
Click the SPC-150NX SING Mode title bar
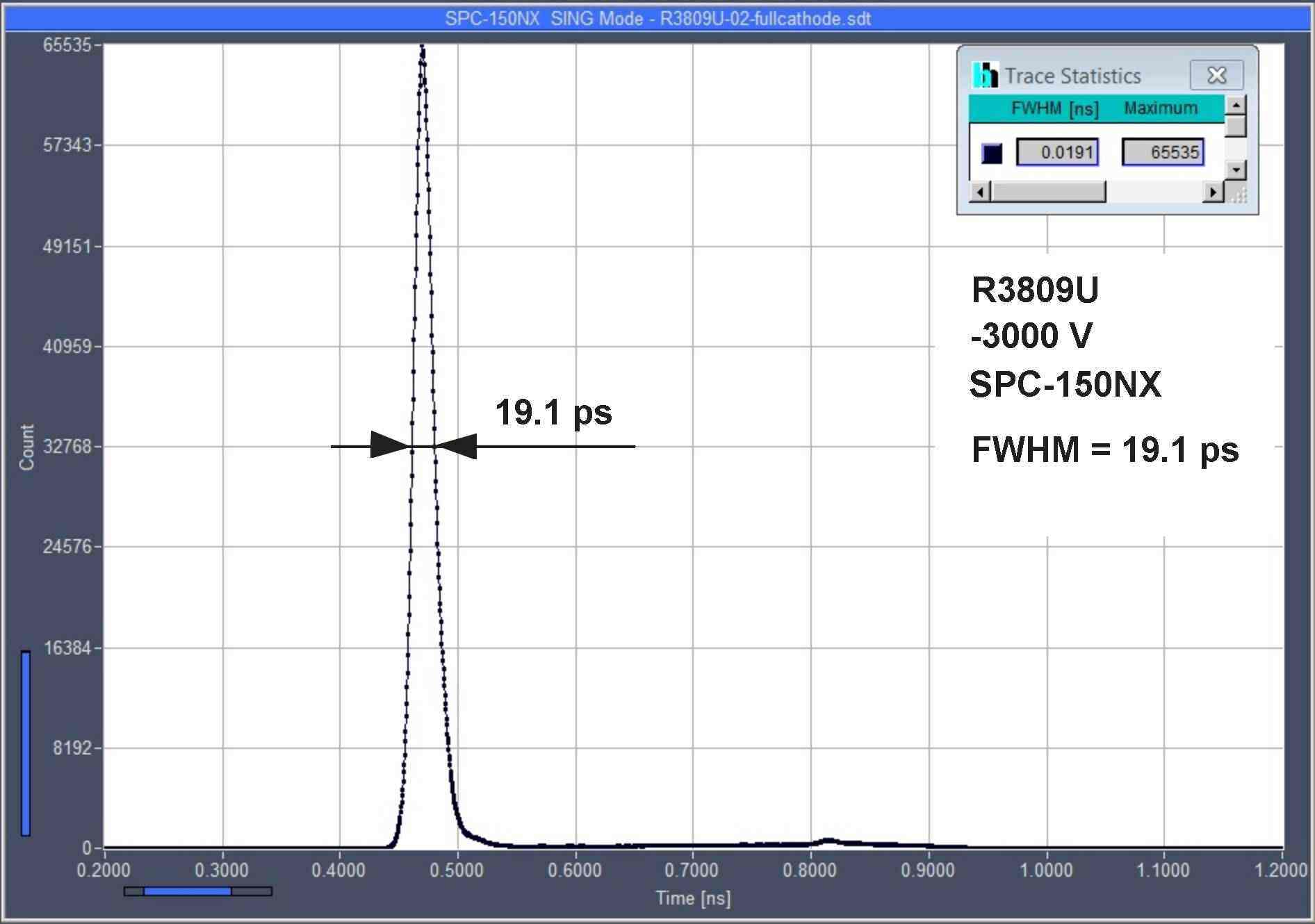click(x=657, y=19)
